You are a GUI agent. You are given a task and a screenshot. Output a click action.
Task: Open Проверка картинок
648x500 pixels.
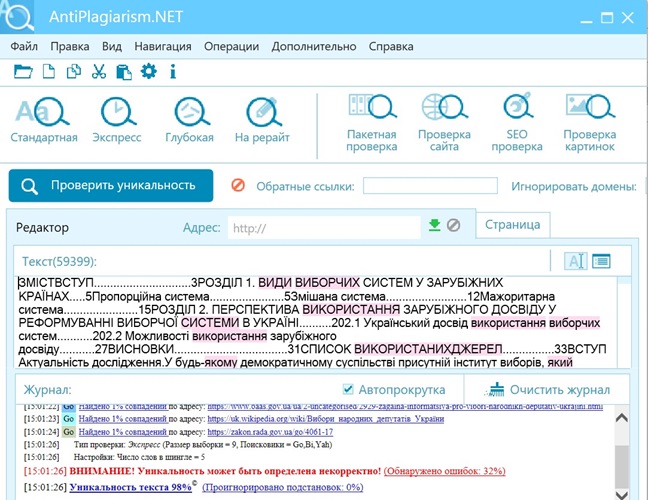coord(590,123)
